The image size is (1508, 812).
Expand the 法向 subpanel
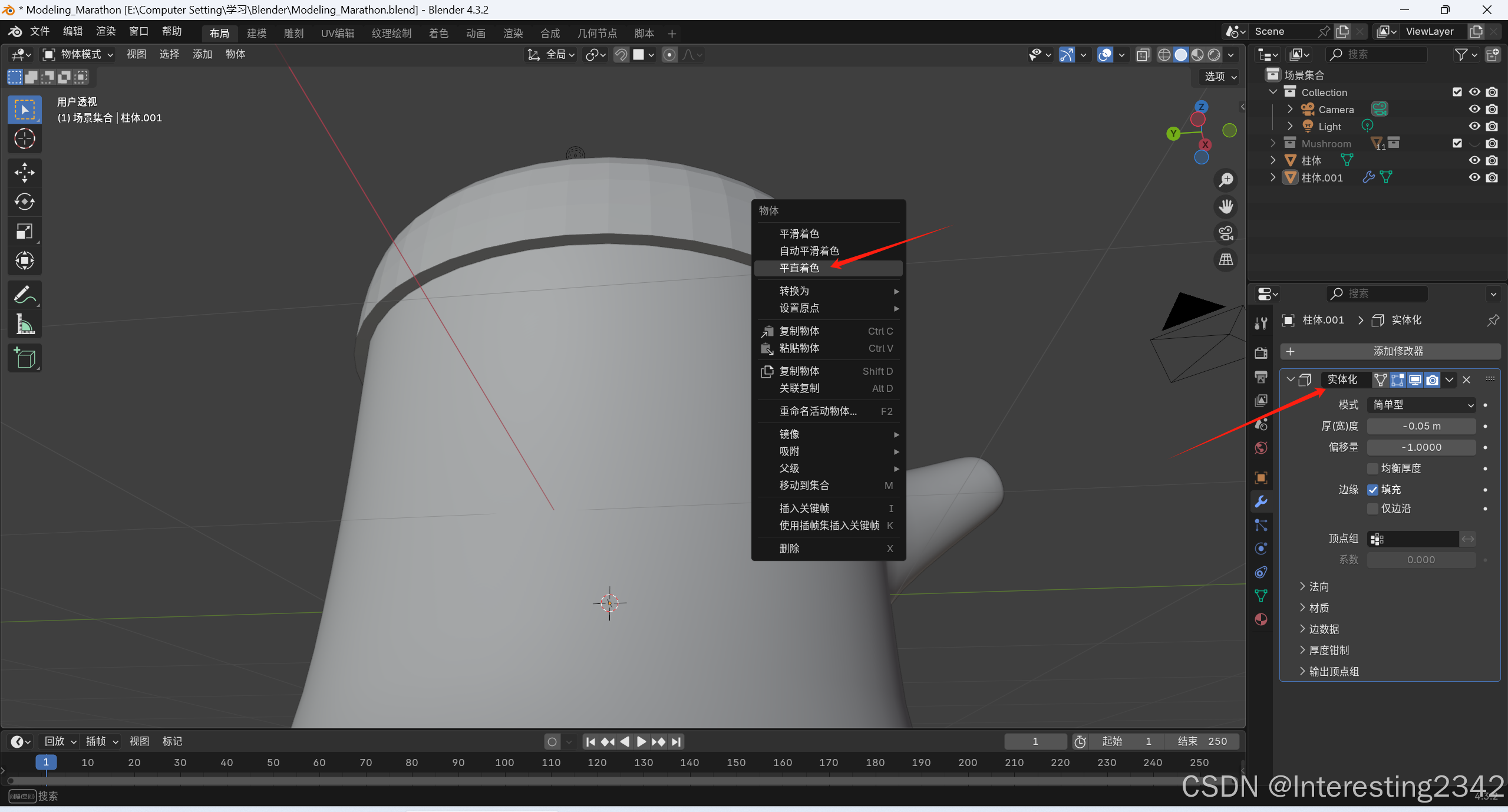click(1319, 587)
